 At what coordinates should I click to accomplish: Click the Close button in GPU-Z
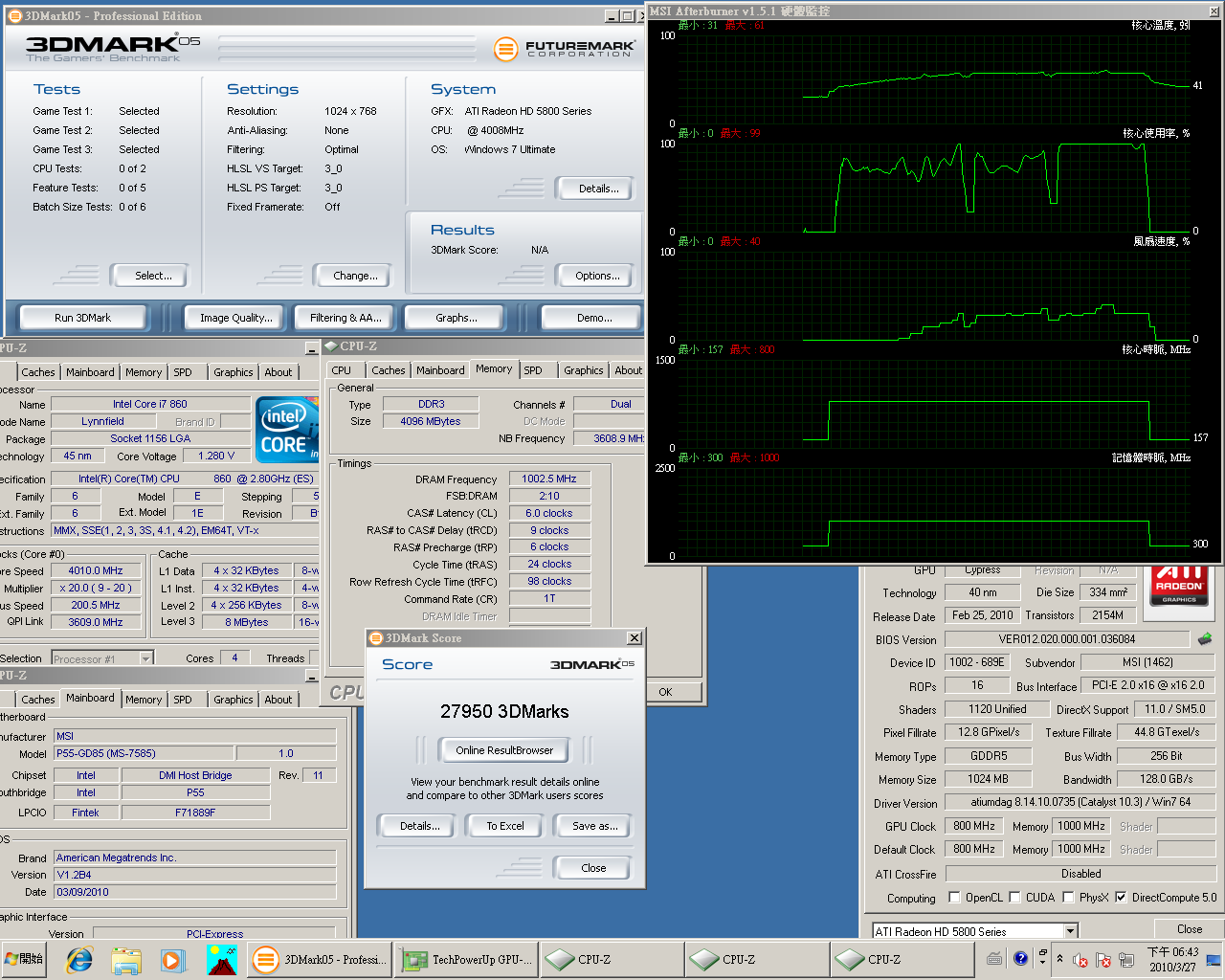pos(1190,929)
